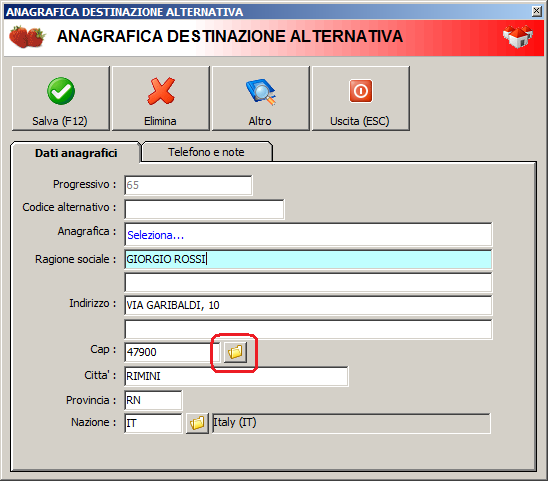Click the Indirizzo field VIA GARIBALDI, 10

[308, 306]
